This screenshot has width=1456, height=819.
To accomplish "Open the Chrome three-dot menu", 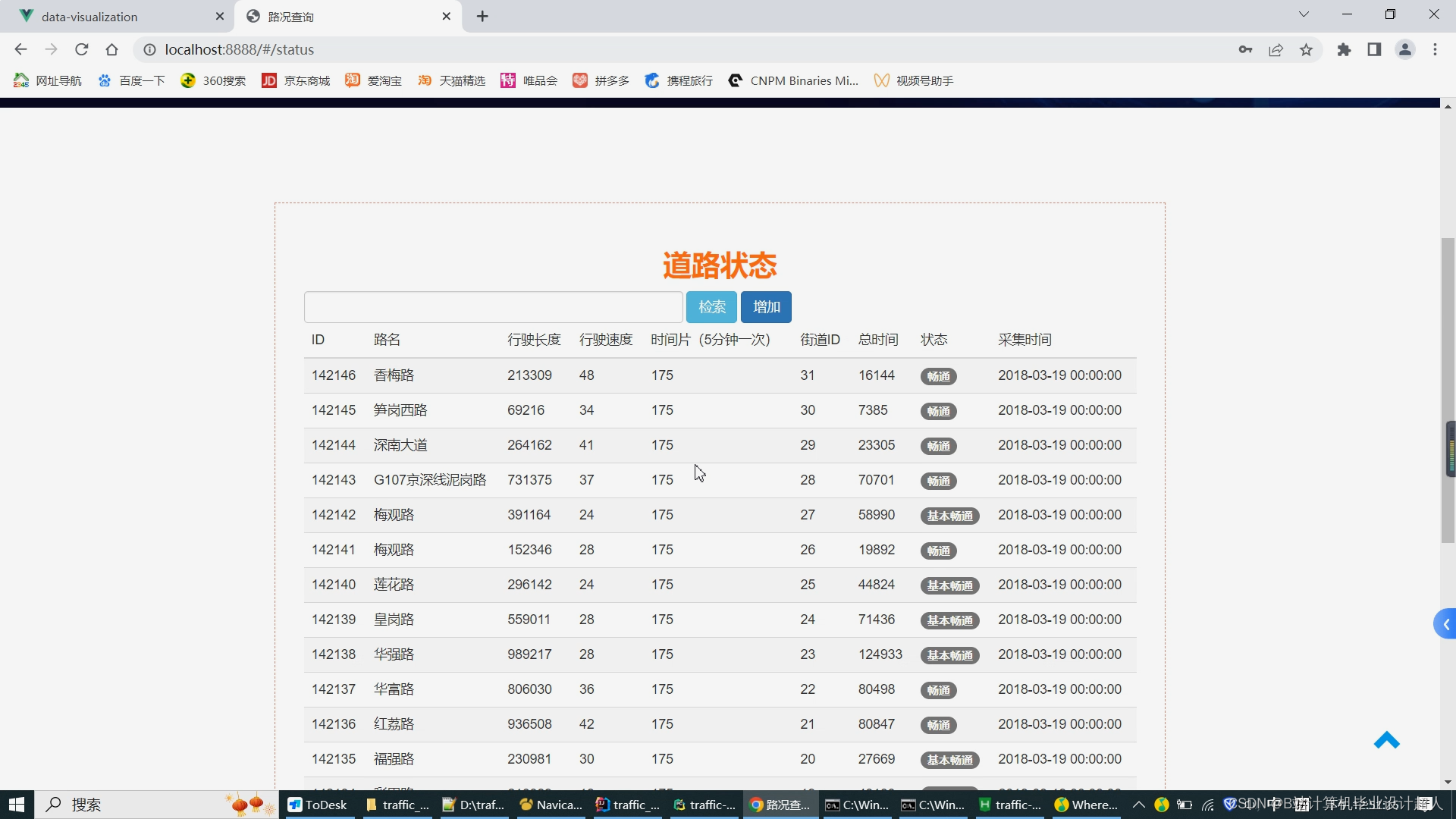I will (x=1435, y=50).
